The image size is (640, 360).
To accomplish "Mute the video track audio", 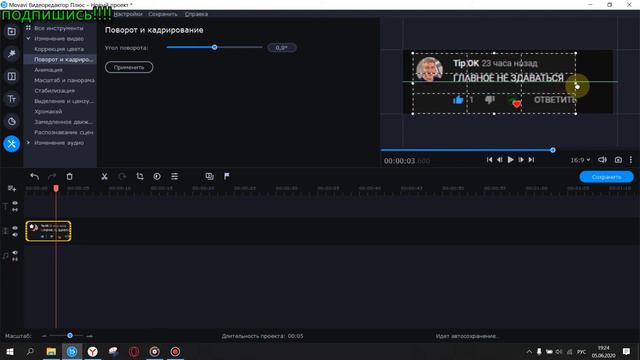I will tap(15, 235).
